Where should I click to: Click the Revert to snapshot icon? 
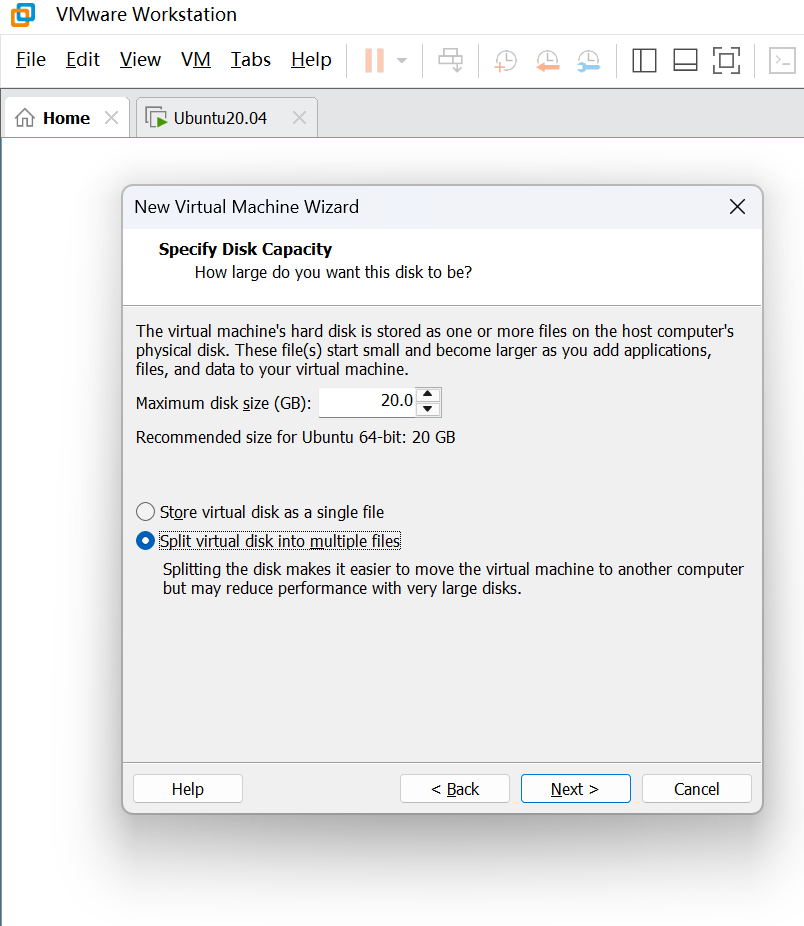pos(547,60)
